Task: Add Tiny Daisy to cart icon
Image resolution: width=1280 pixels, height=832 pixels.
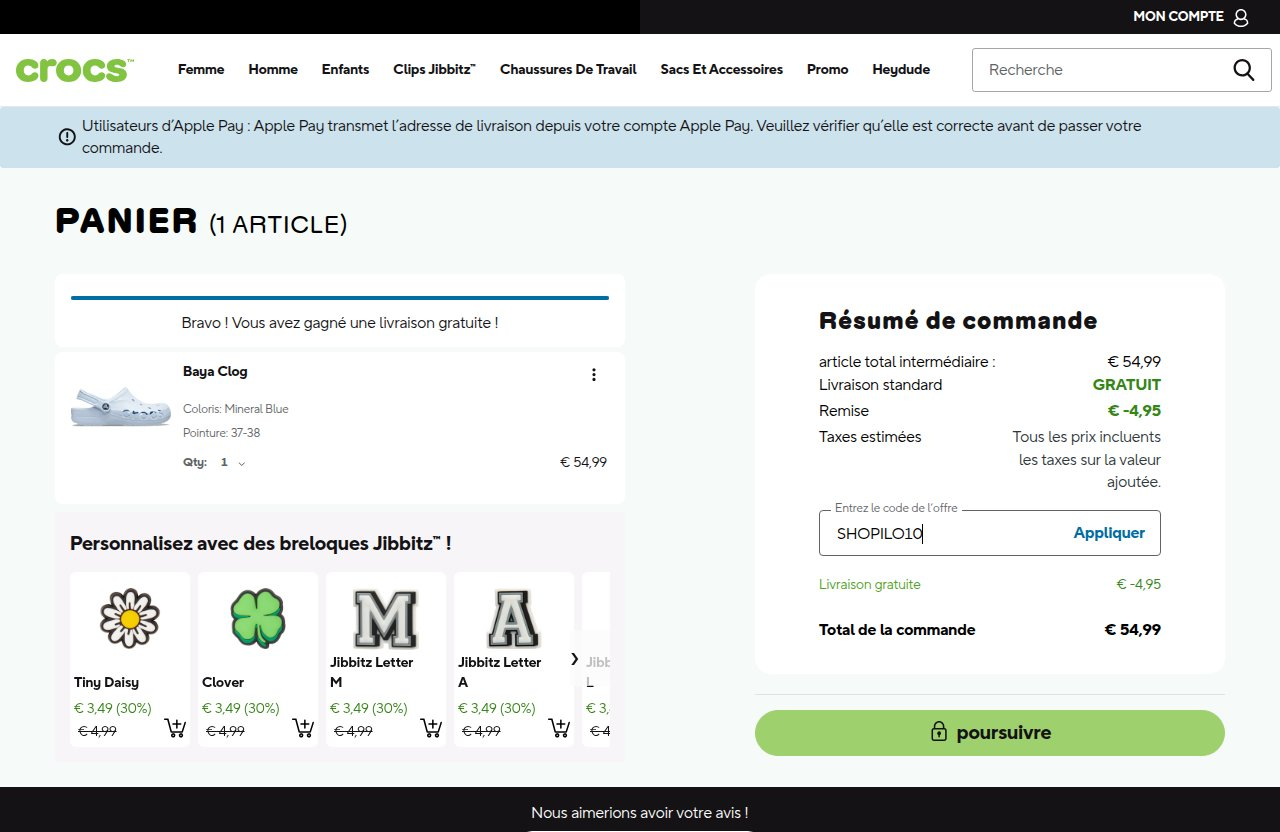Action: pyautogui.click(x=175, y=728)
